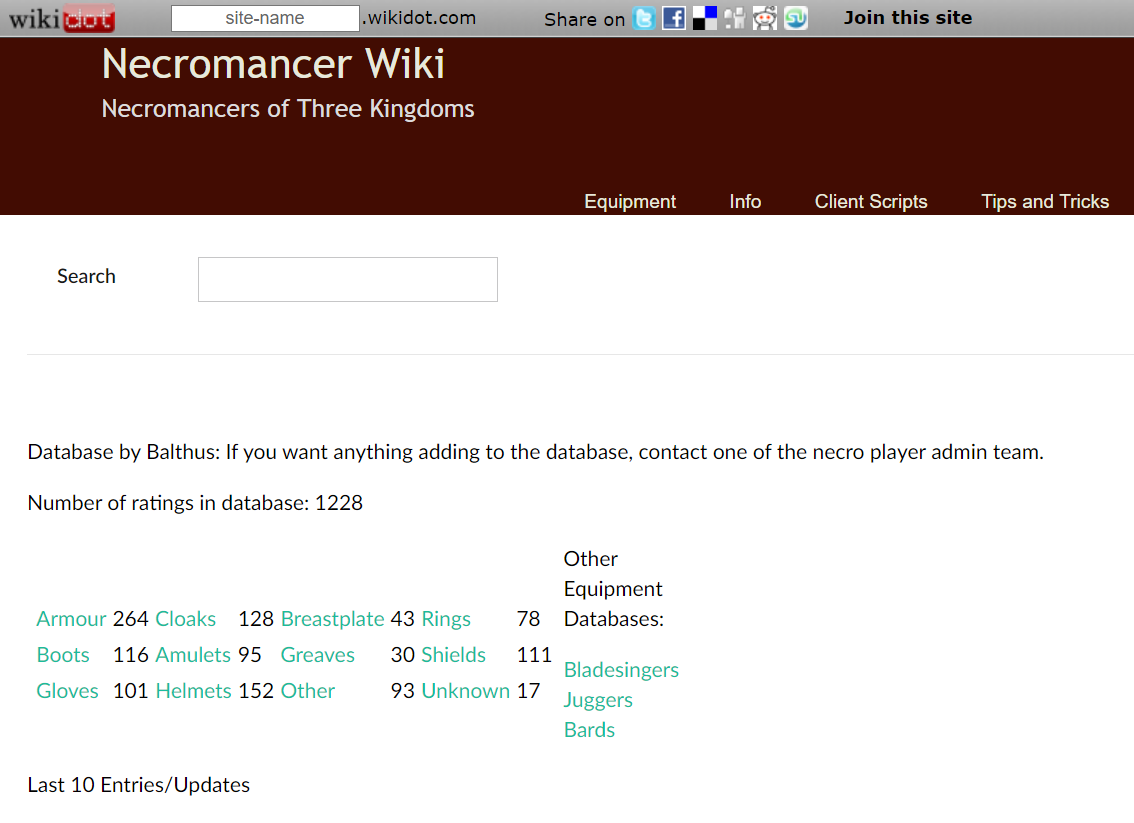Viewport: 1134px width, 823px height.
Task: Share the page on Reddit
Action: 765,18
